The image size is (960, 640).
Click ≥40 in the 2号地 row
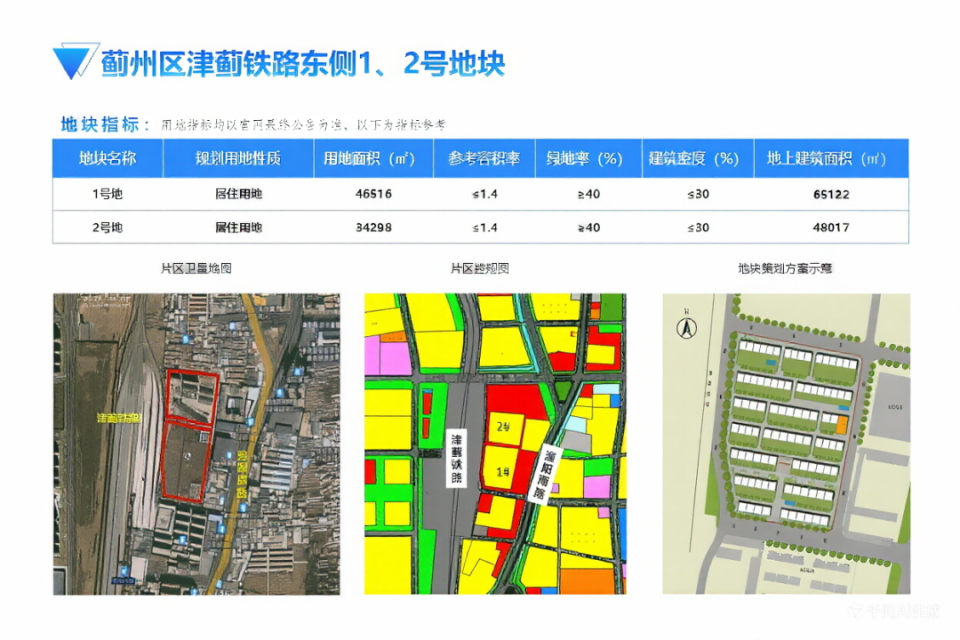click(x=588, y=228)
